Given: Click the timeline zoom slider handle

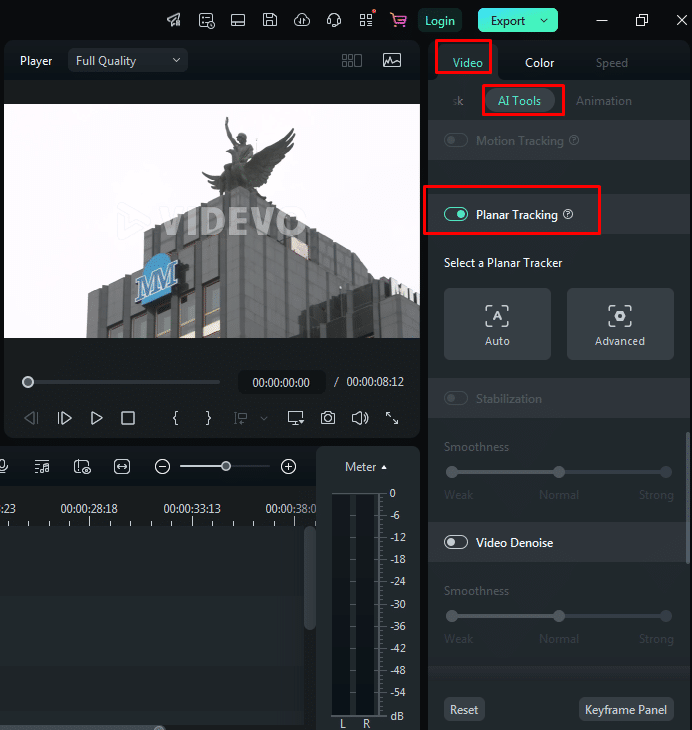Looking at the screenshot, I should pyautogui.click(x=226, y=466).
